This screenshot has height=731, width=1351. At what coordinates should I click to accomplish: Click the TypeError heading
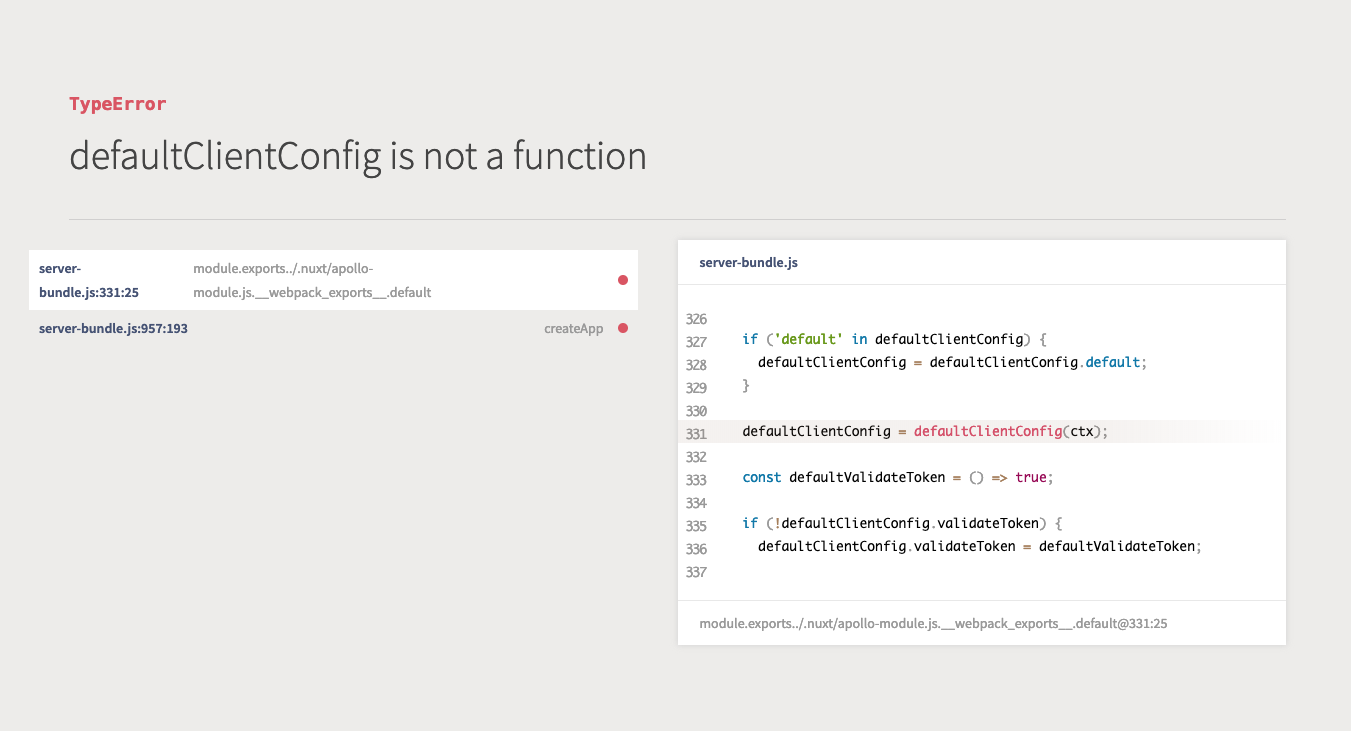tap(118, 103)
